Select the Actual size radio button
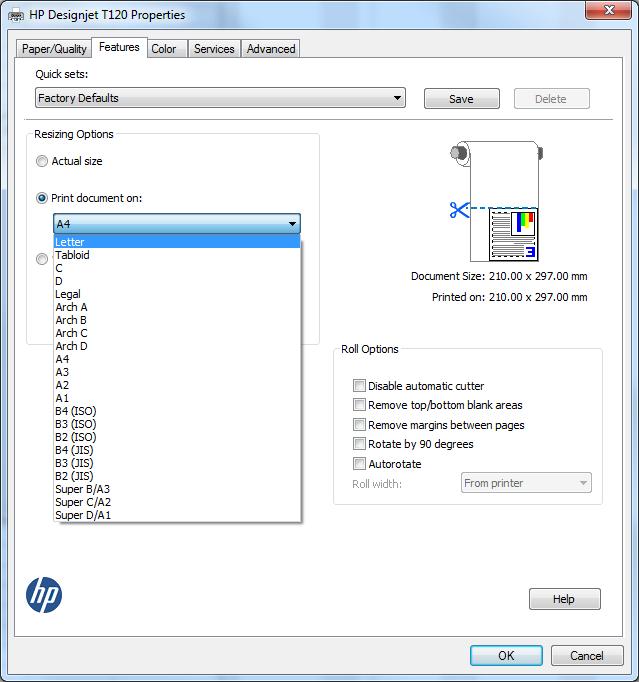Image resolution: width=639 pixels, height=682 pixels. (x=42, y=161)
